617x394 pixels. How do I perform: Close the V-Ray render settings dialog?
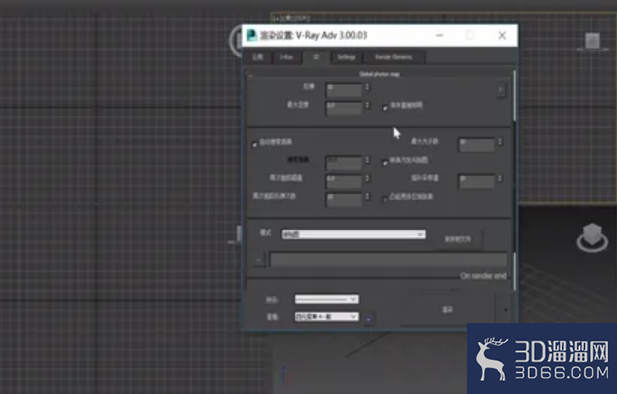[x=502, y=35]
